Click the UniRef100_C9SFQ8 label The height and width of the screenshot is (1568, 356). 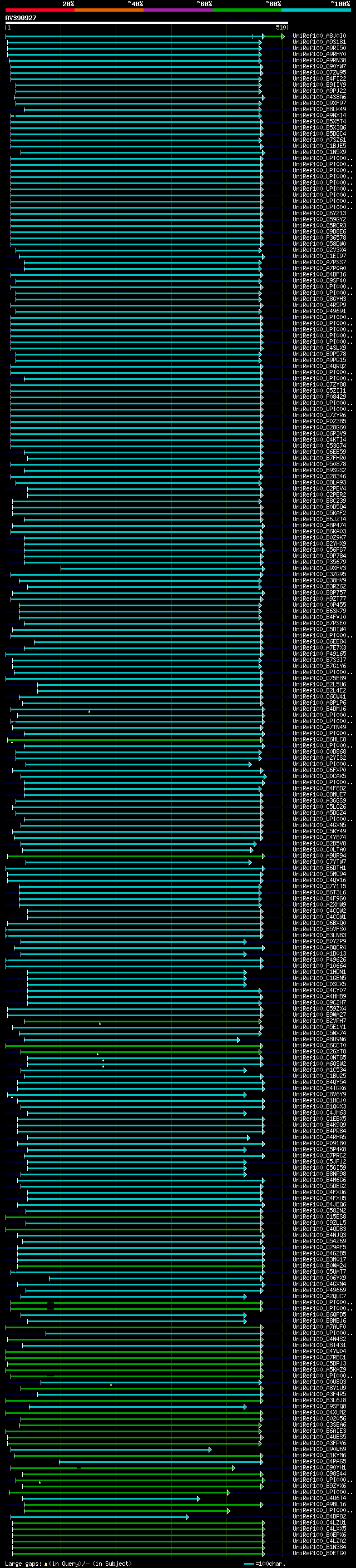click(x=319, y=1406)
